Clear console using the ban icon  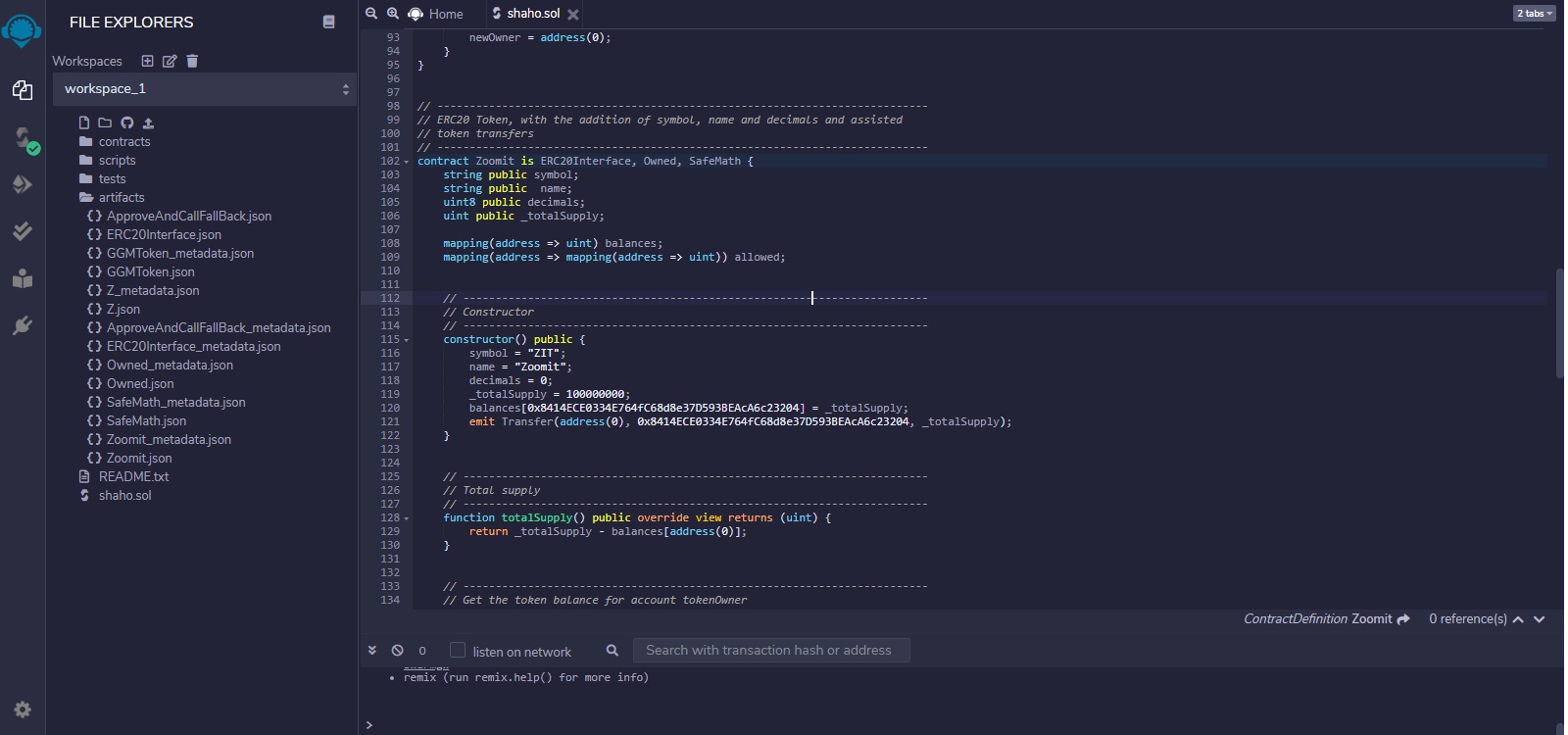pos(397,651)
